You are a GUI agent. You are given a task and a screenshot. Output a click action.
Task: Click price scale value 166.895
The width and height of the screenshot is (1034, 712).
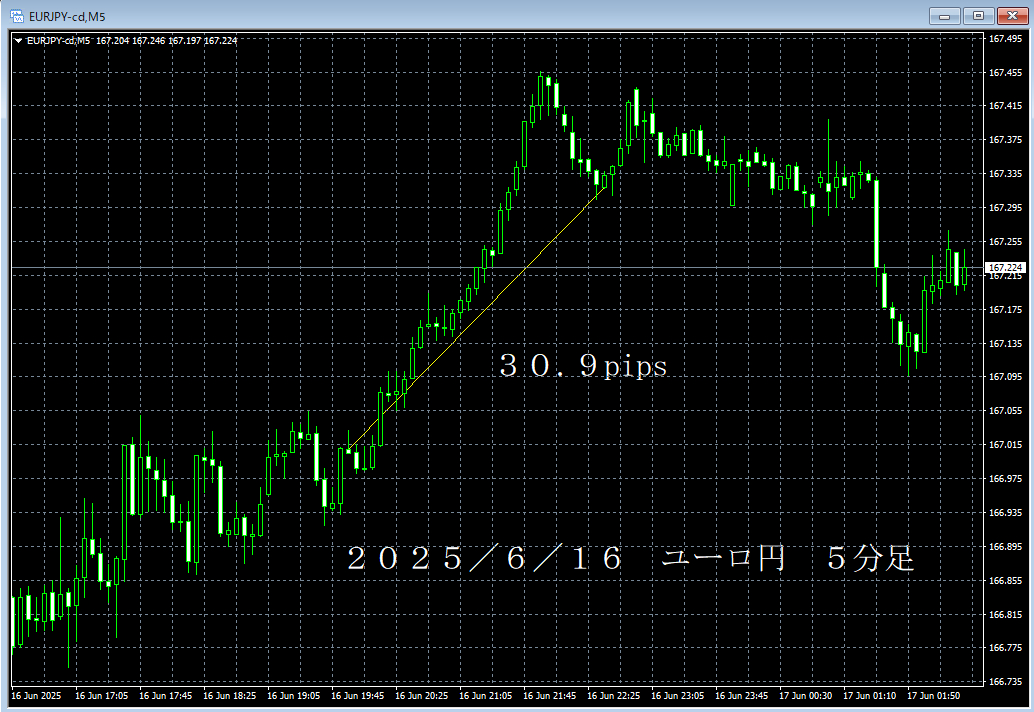click(x=1005, y=547)
